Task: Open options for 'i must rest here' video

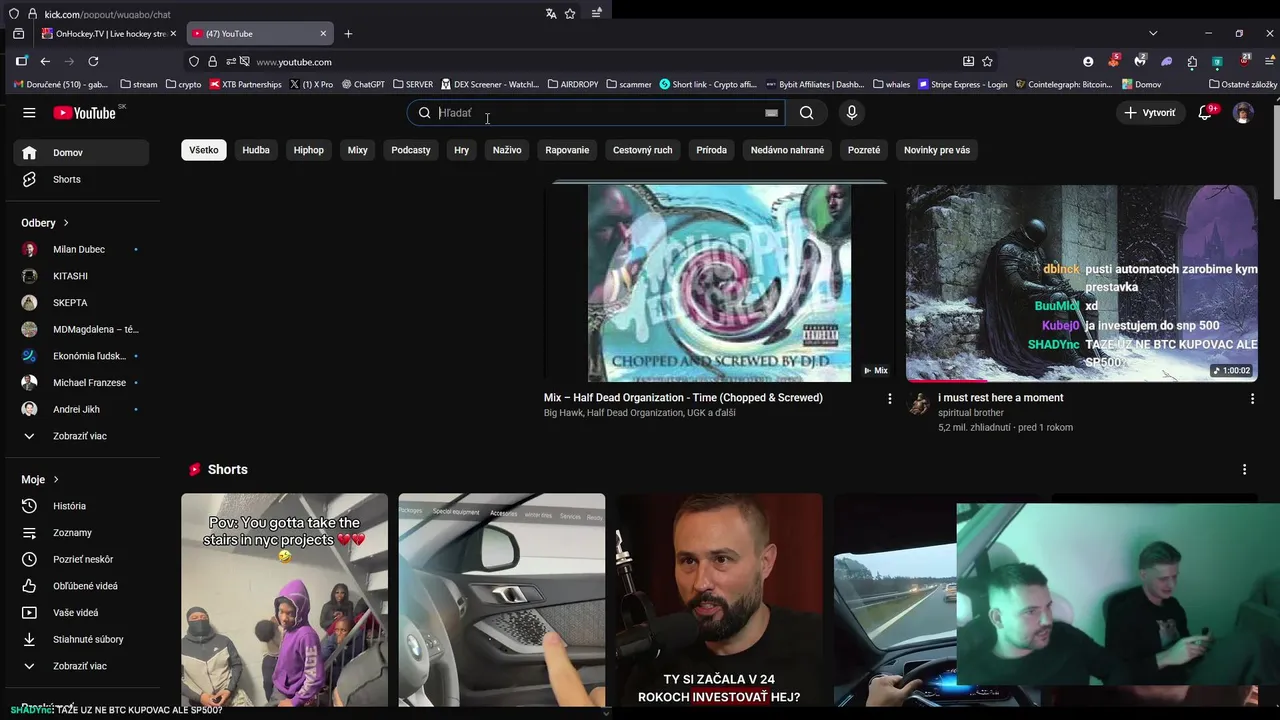Action: tap(1252, 398)
